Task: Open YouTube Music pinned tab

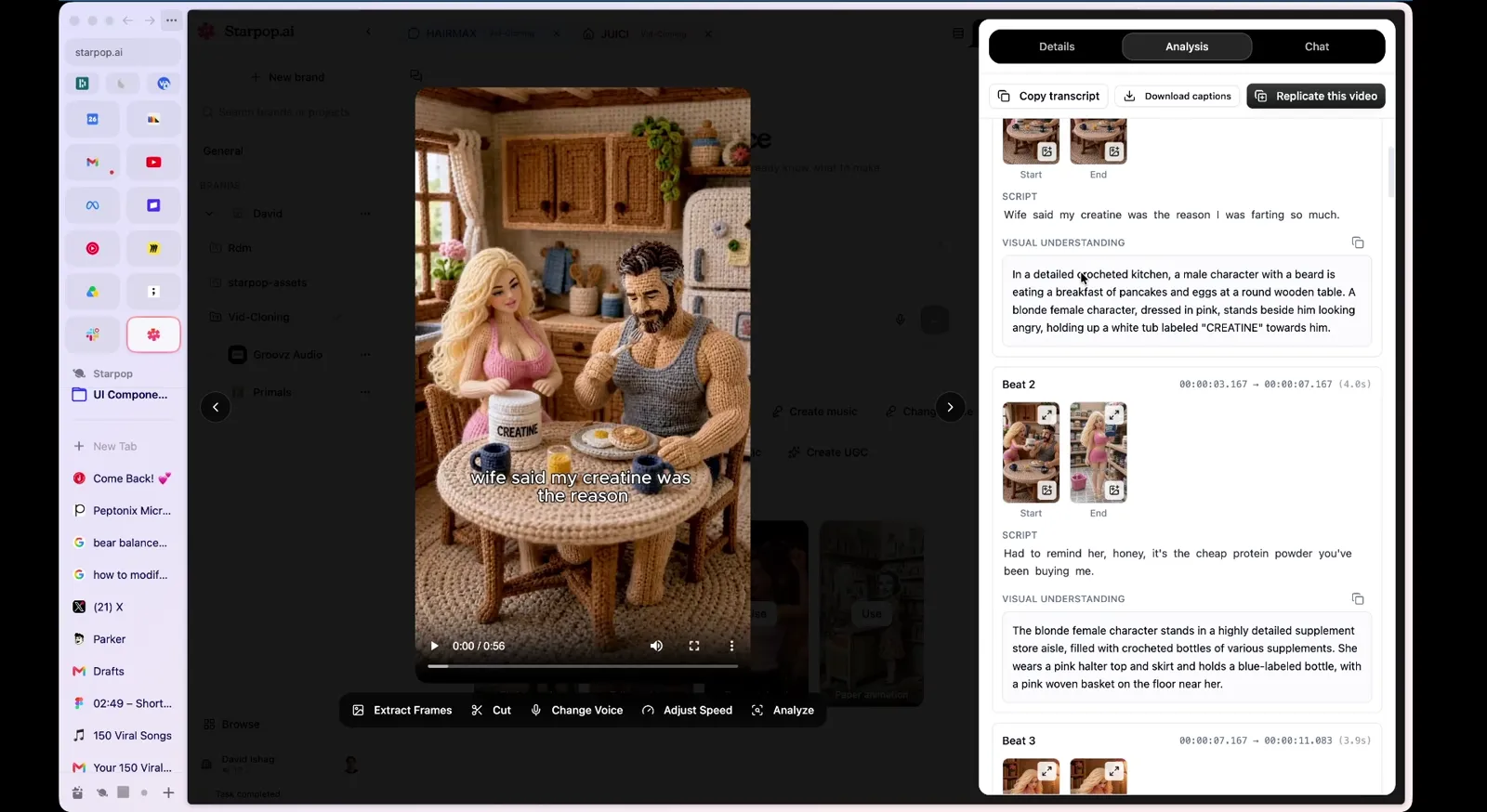Action: pyautogui.click(x=92, y=248)
